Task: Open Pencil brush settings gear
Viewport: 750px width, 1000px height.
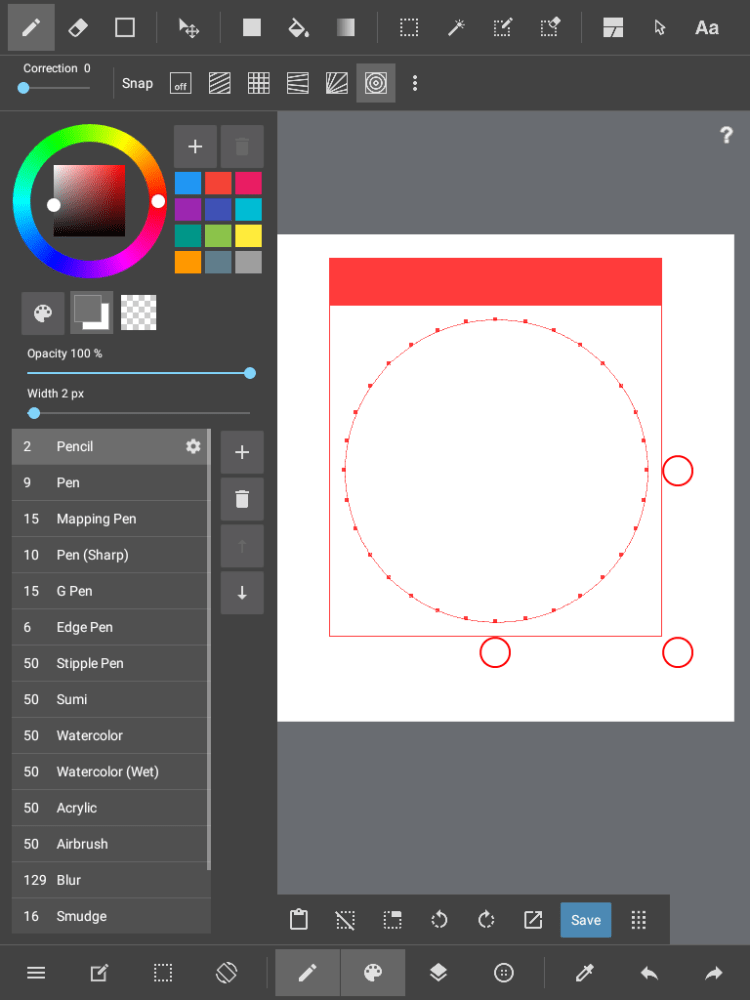Action: click(193, 446)
